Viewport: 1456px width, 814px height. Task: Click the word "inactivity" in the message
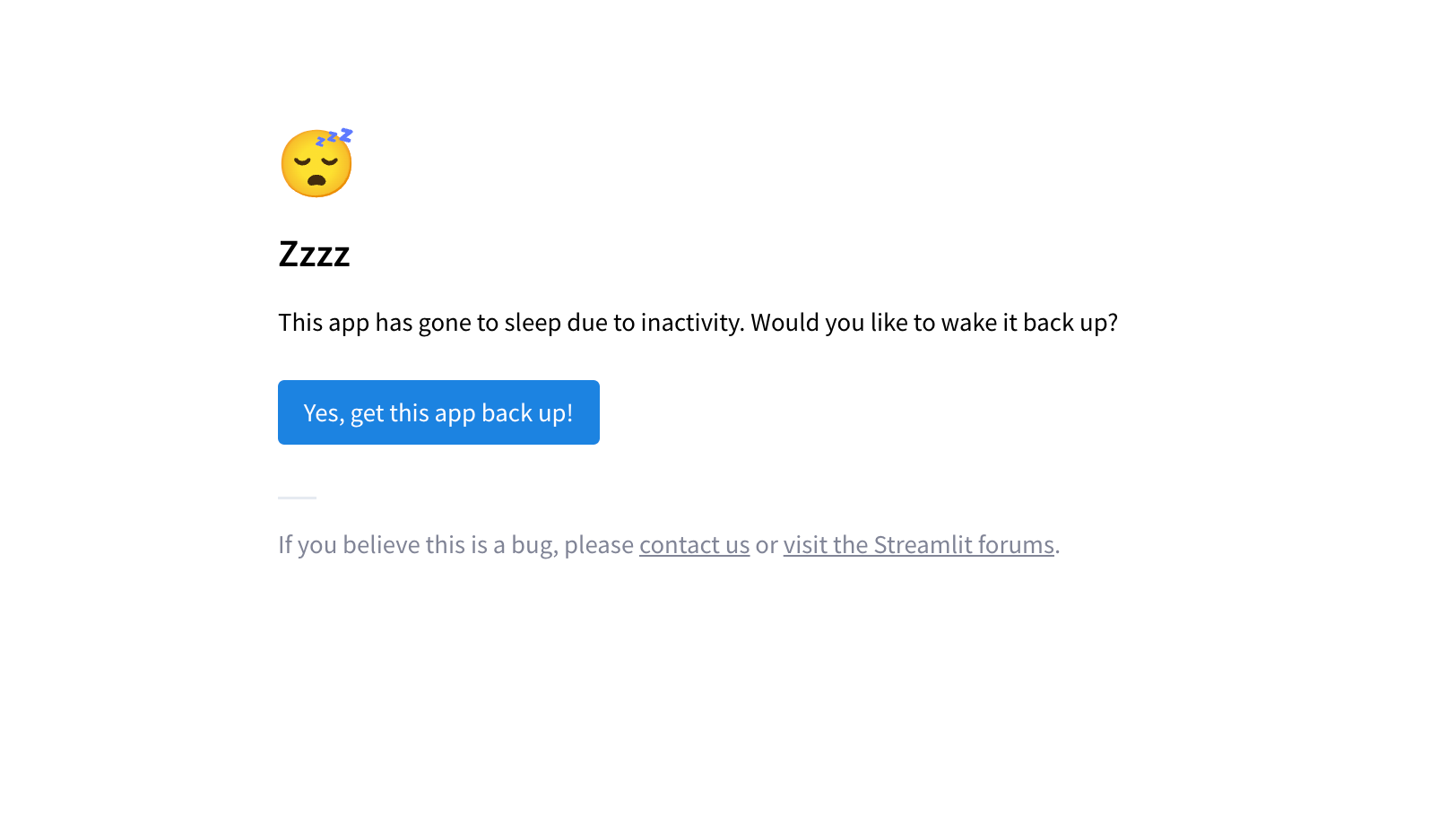pos(691,323)
